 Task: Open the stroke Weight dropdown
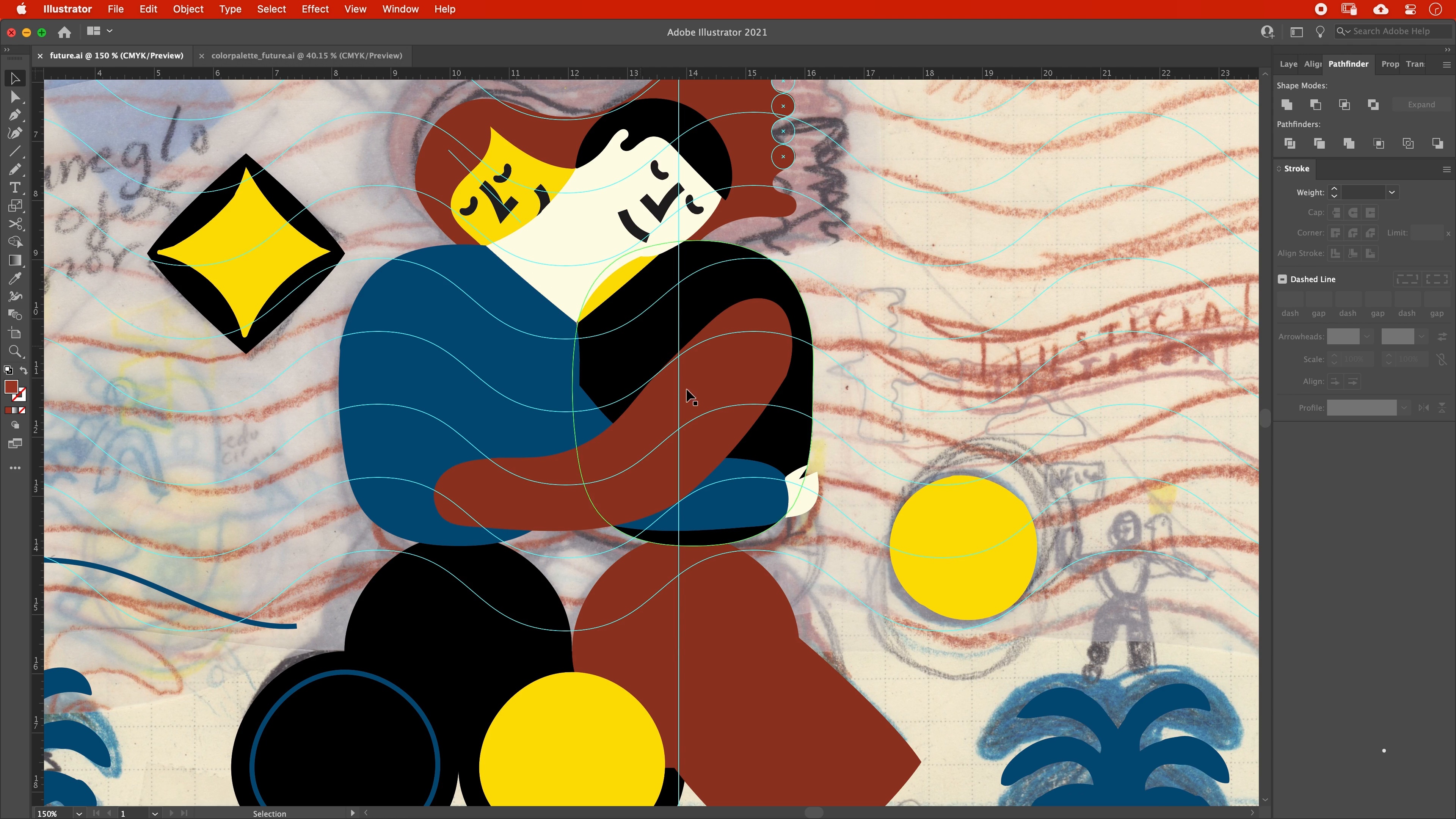point(1392,193)
